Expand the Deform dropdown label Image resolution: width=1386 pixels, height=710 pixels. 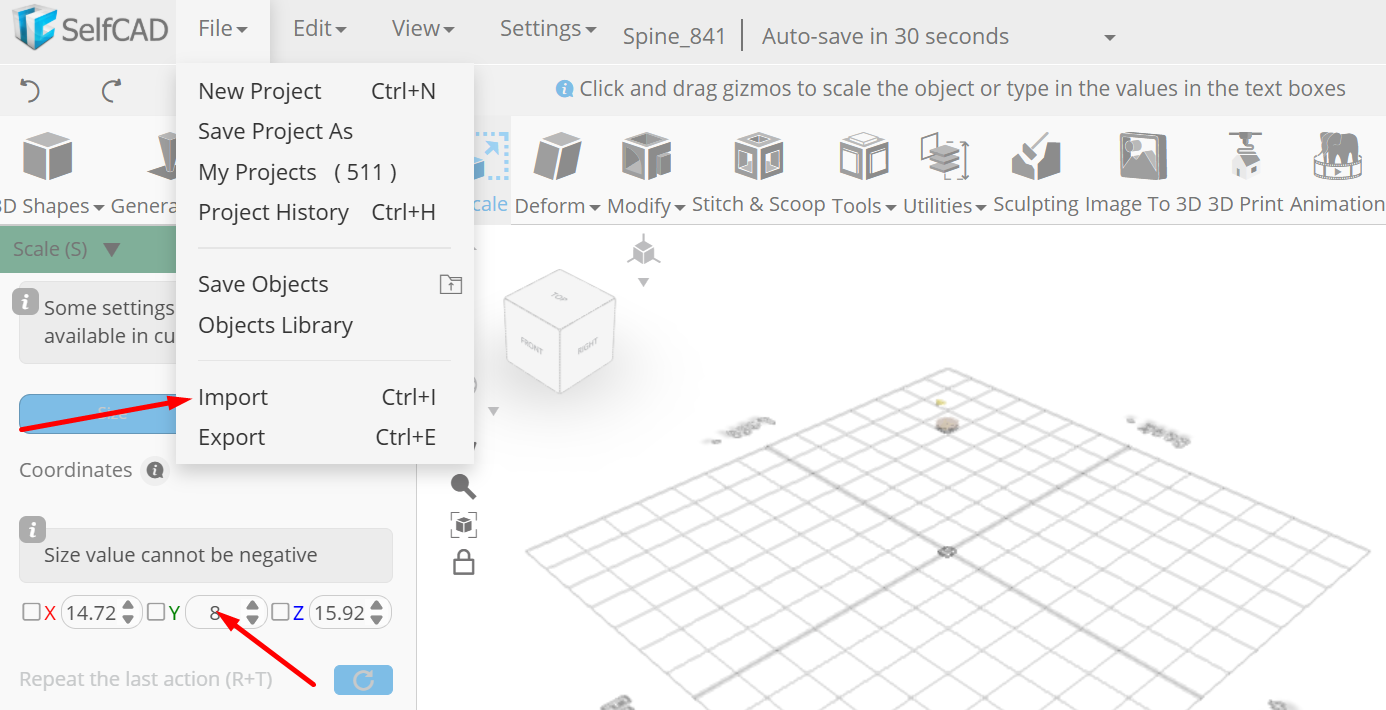(557, 205)
